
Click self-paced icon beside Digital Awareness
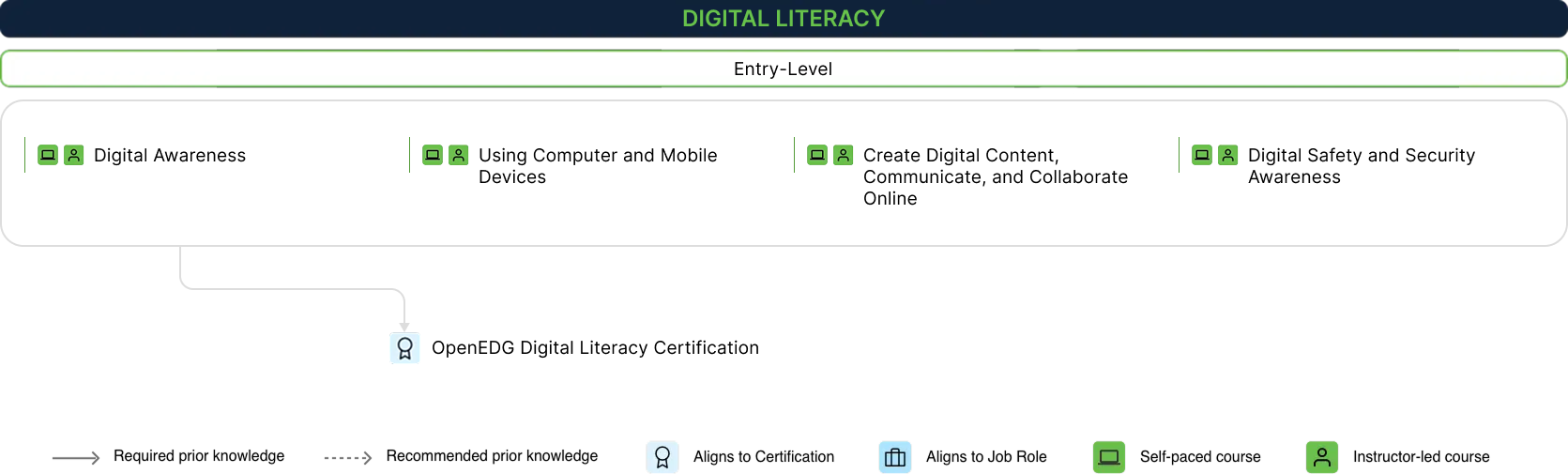[48, 155]
